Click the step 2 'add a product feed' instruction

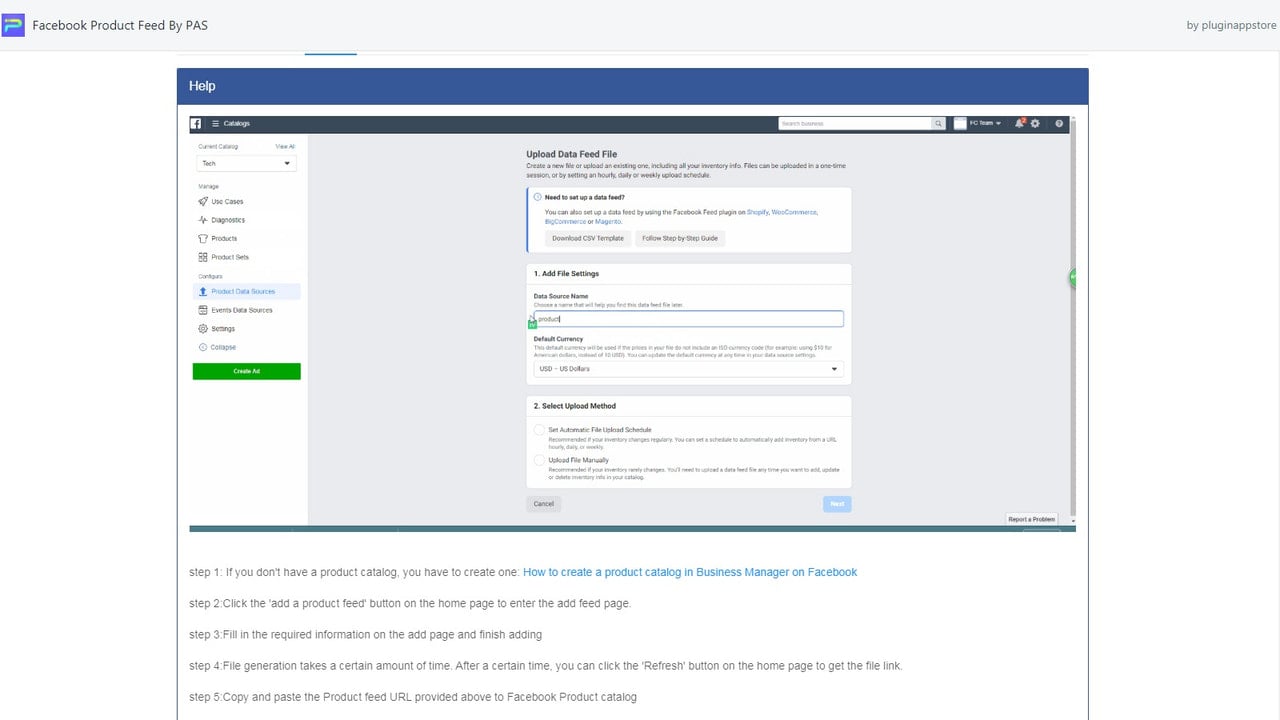[x=410, y=603]
